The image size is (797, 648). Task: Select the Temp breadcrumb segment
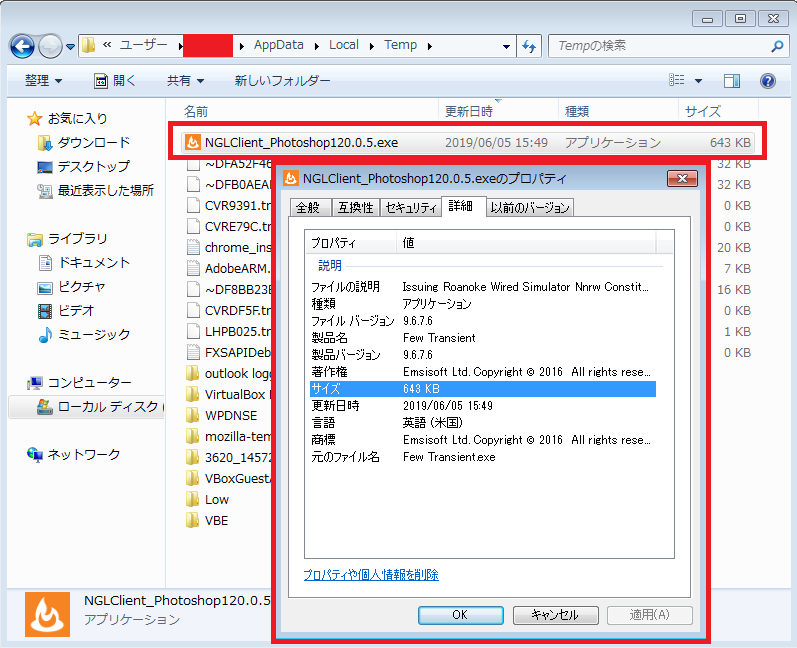(400, 45)
